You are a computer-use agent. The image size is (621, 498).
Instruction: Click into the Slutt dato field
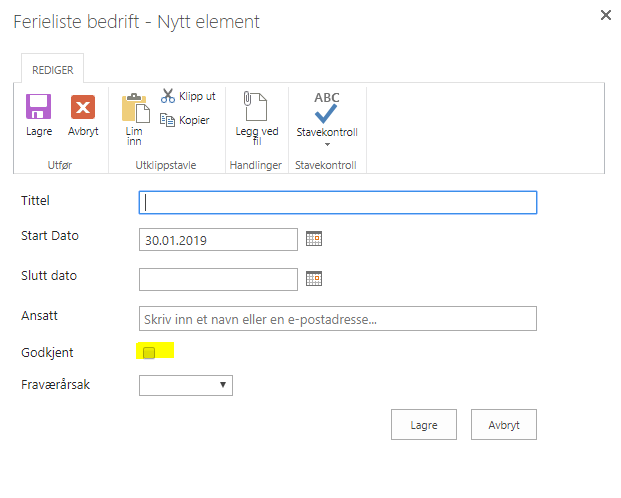(218, 280)
